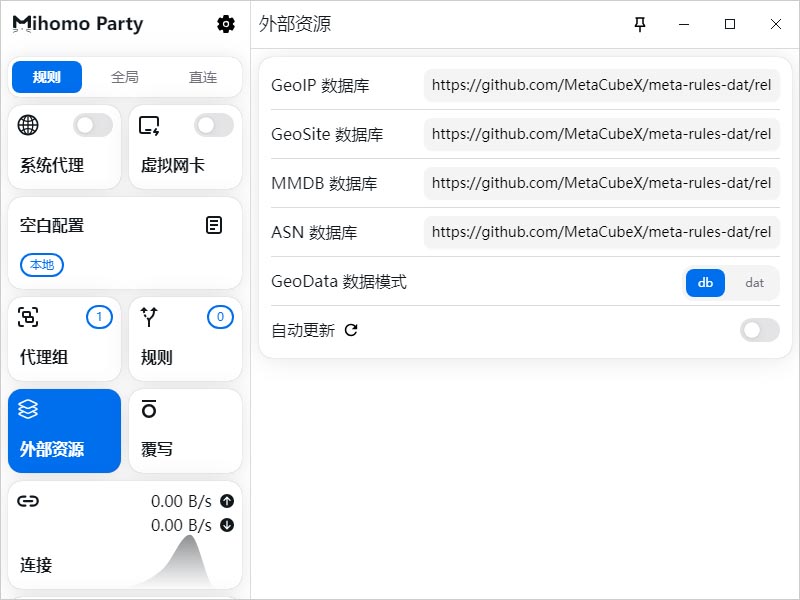This screenshot has width=800, height=600.
Task: Click the 外部资源 card label
Action: tap(52, 449)
